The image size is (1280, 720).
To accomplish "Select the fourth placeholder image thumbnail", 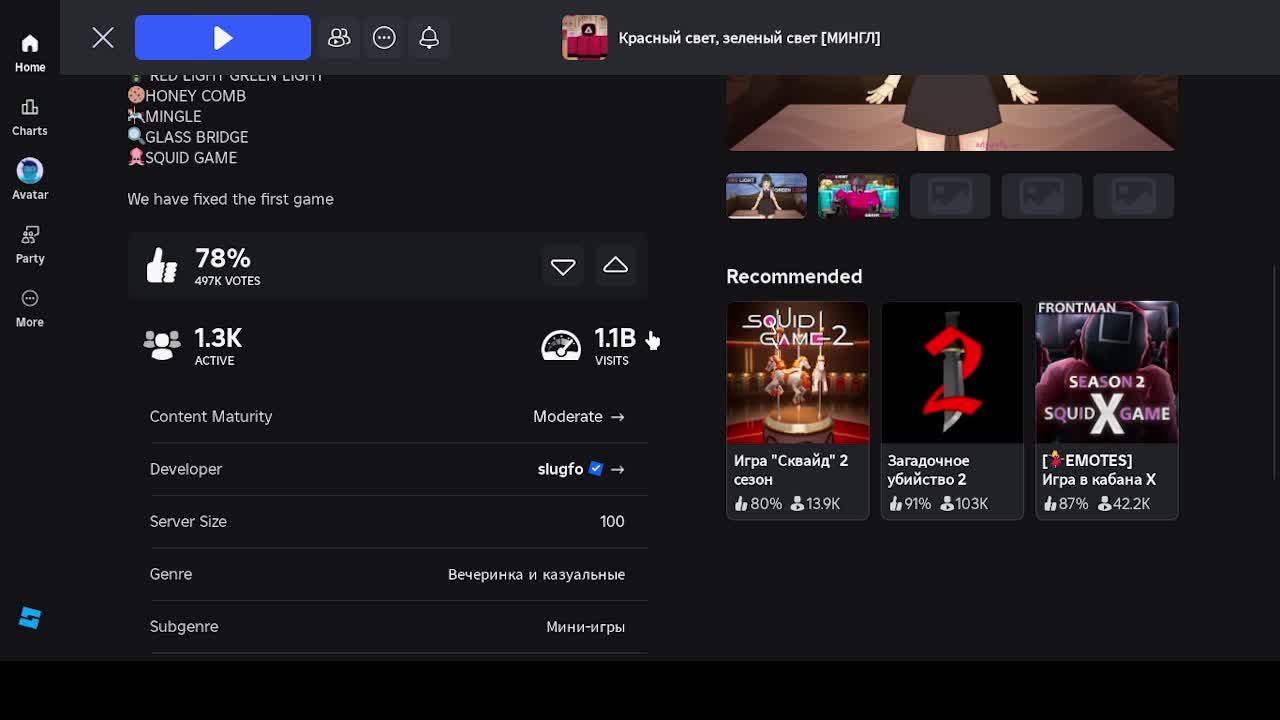I will pyautogui.click(x=1042, y=196).
